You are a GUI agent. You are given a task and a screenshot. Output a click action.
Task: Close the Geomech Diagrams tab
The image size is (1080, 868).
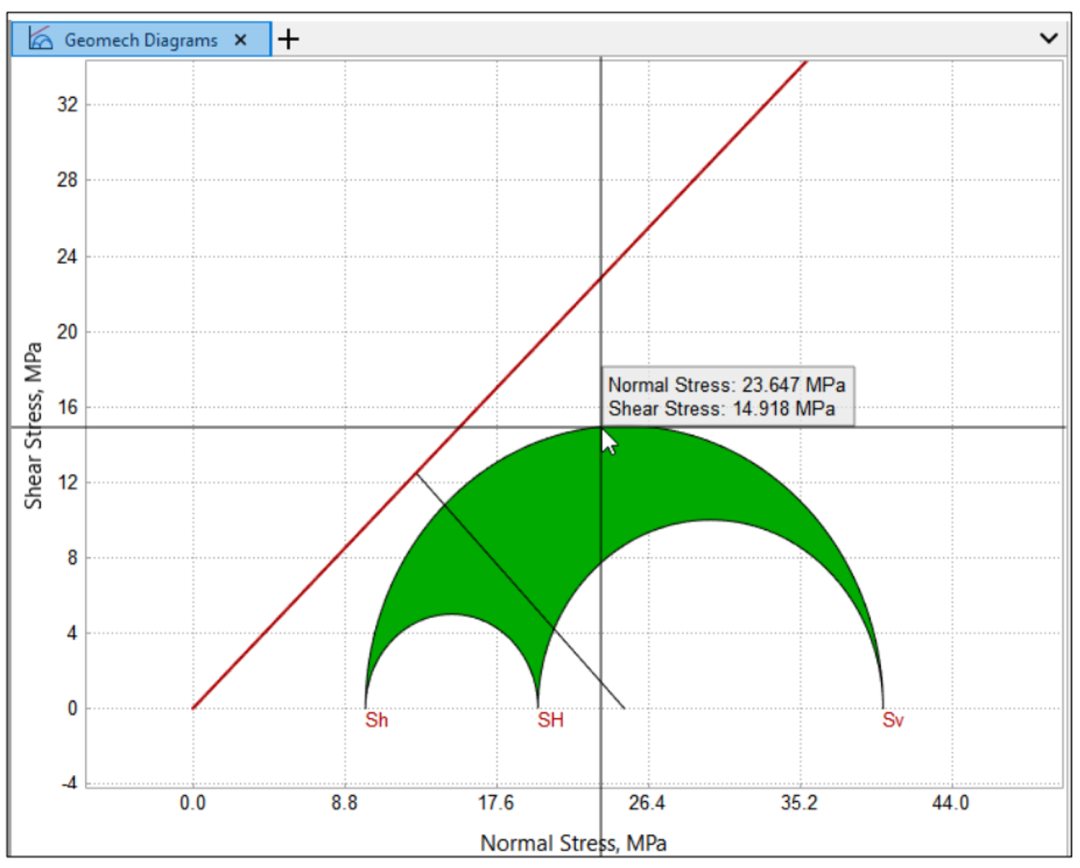point(240,40)
